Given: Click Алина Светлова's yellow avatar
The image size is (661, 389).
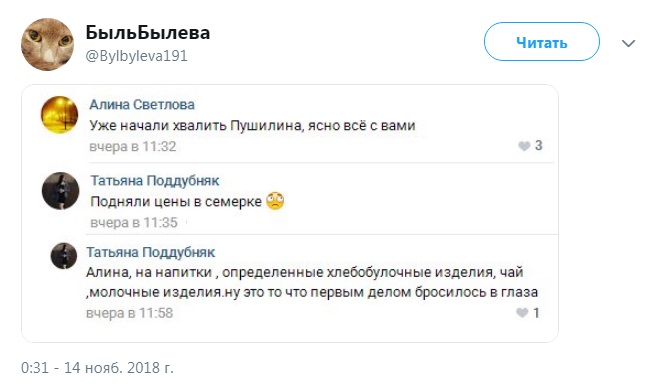Looking at the screenshot, I should tap(59, 115).
